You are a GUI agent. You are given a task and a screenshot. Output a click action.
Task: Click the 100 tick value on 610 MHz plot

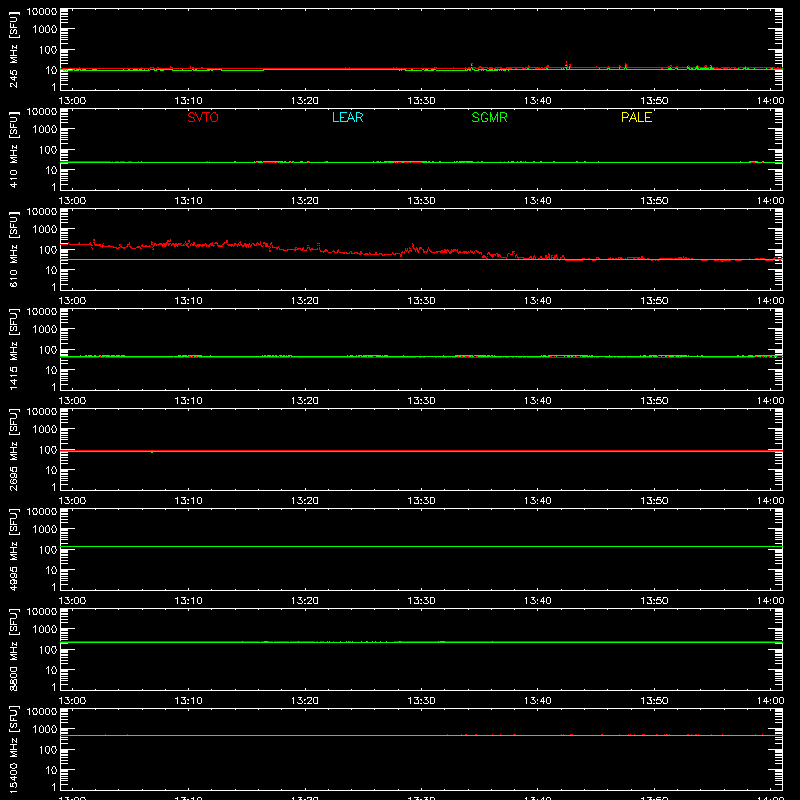(x=48, y=250)
